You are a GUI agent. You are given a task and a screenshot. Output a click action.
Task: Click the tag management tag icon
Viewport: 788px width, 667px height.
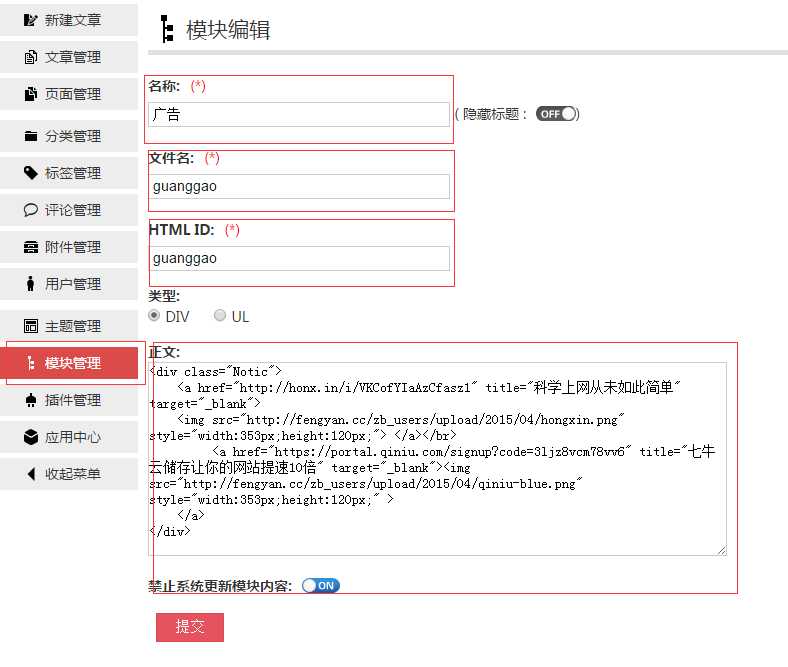(x=31, y=173)
